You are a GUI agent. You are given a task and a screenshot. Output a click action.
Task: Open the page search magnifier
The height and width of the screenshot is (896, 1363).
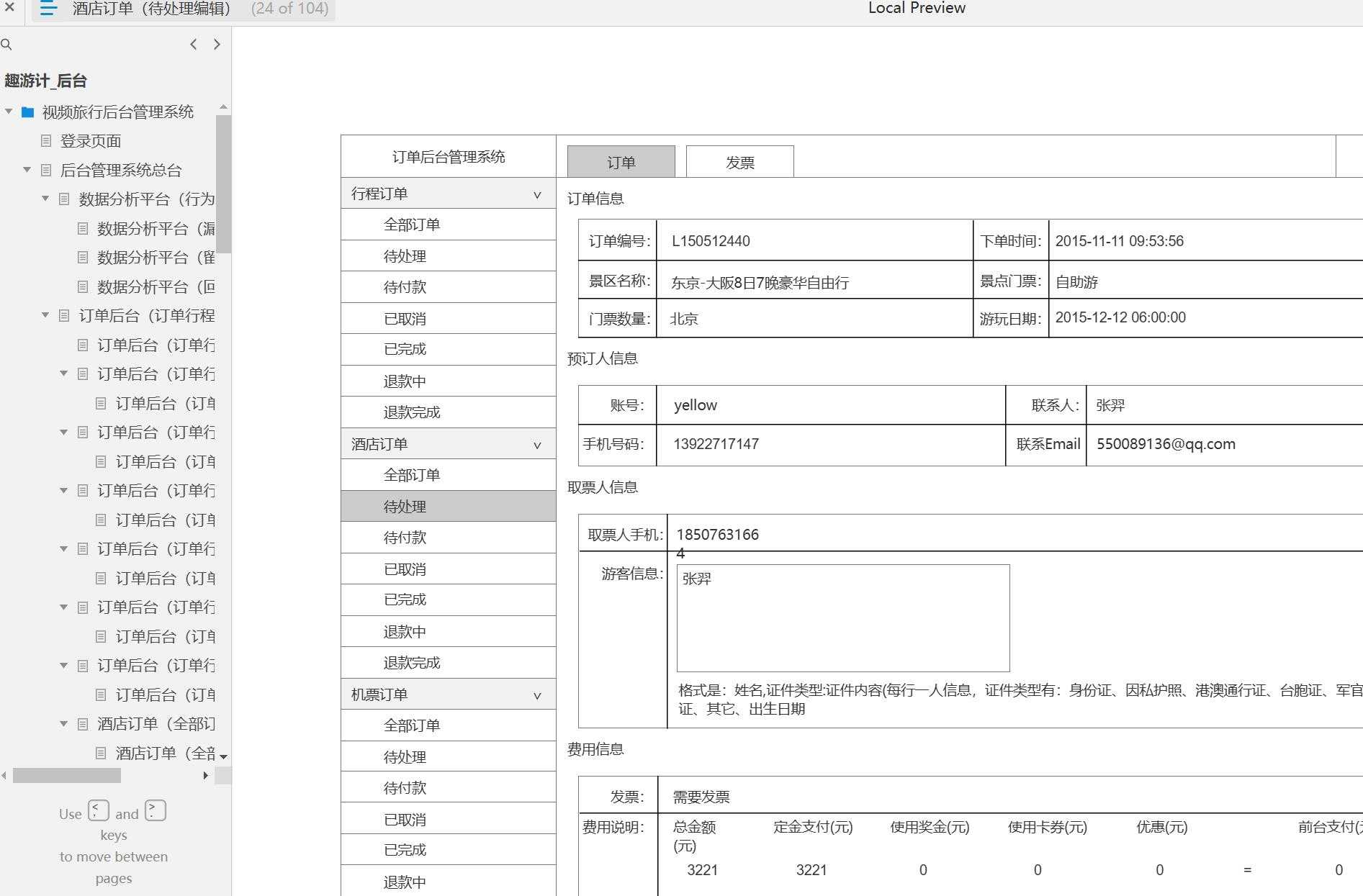7,44
